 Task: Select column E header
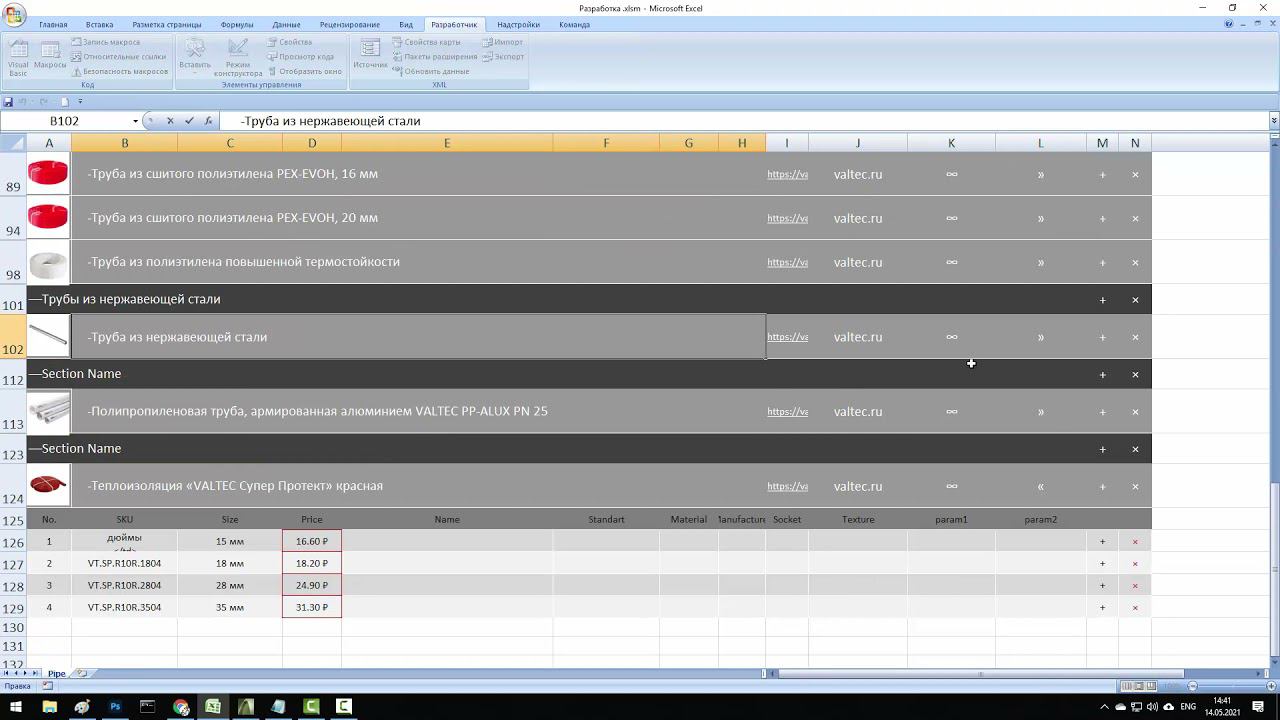click(x=447, y=143)
